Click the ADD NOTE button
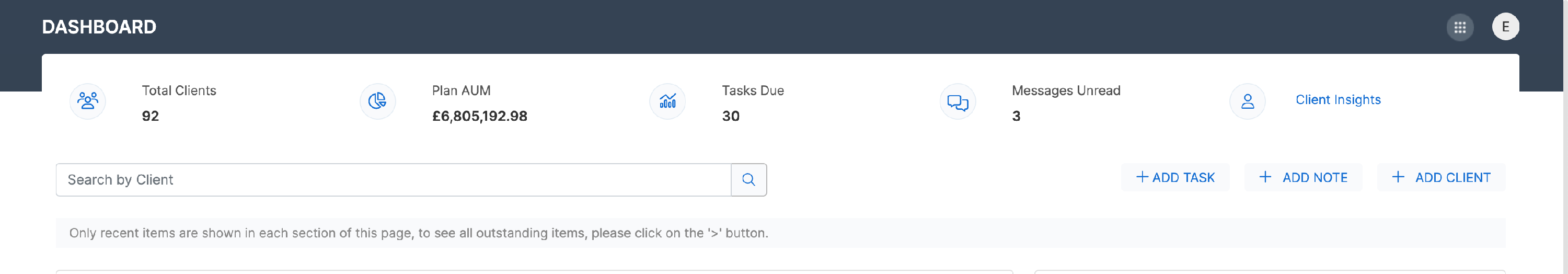The width and height of the screenshot is (1568, 274). coord(1302,177)
